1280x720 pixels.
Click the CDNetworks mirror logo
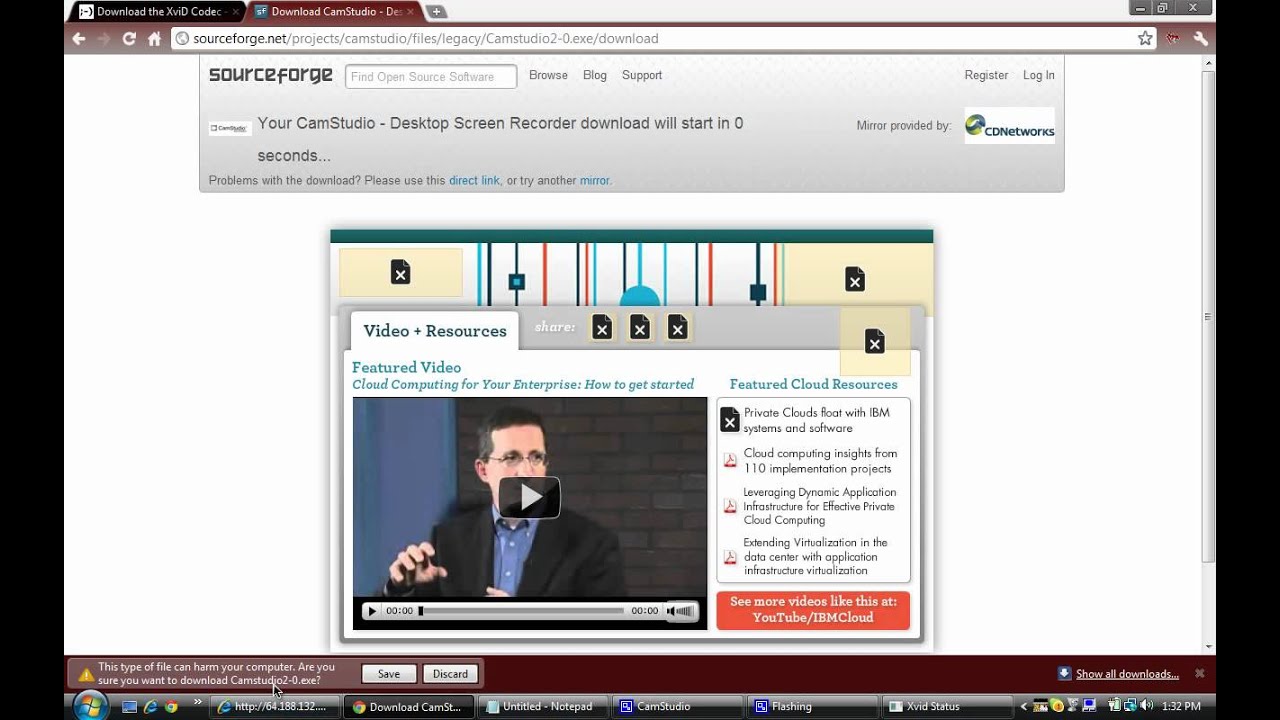click(1009, 126)
